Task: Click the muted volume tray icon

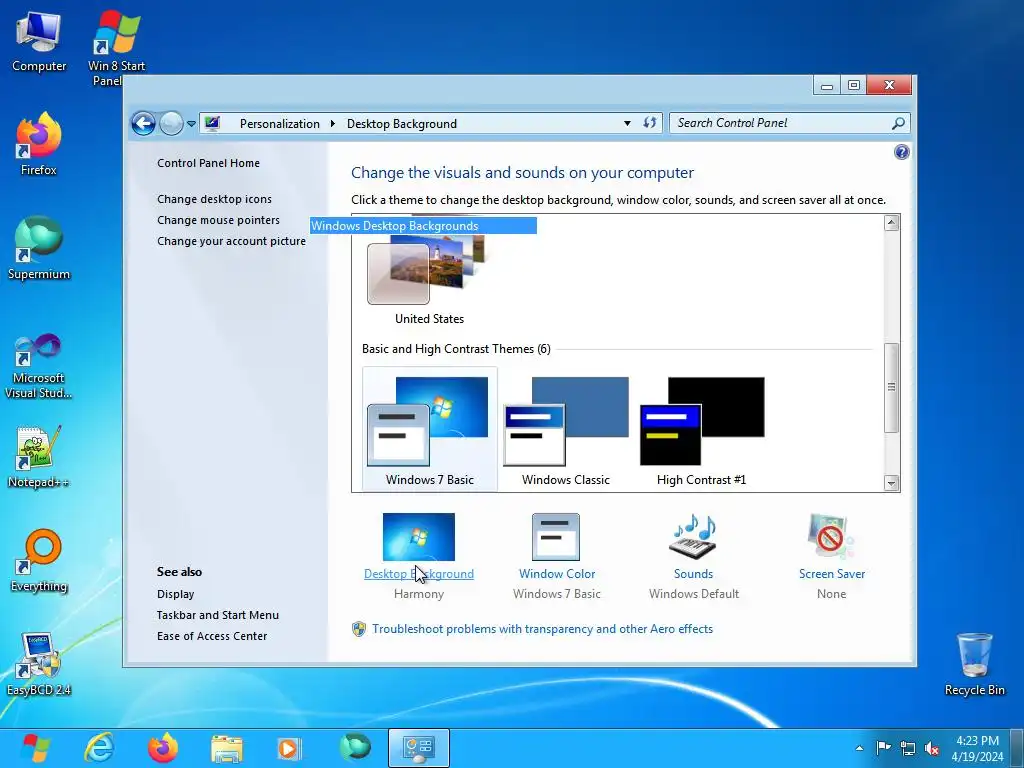Action: click(932, 748)
